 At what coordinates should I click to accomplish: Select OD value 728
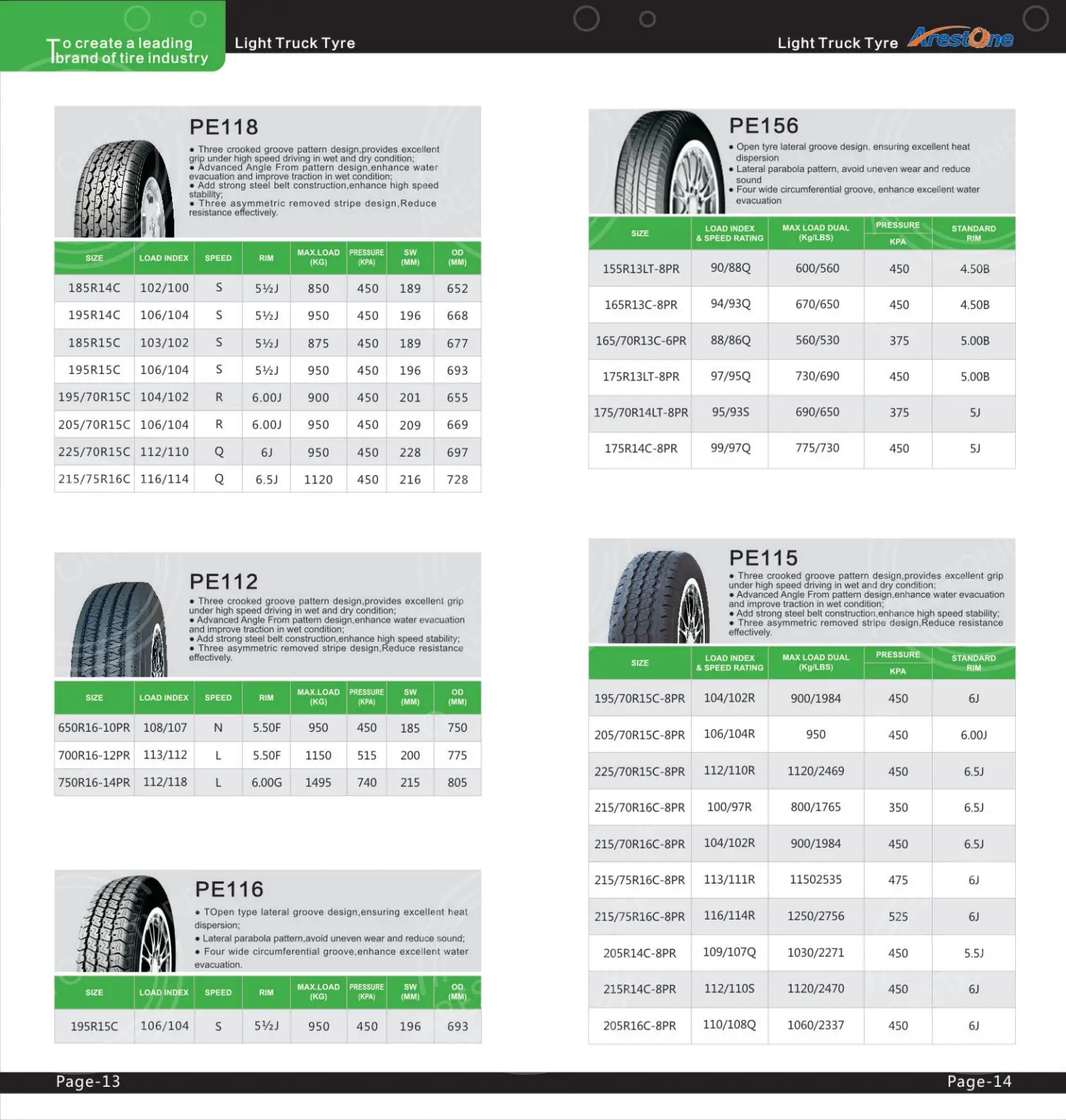(457, 479)
